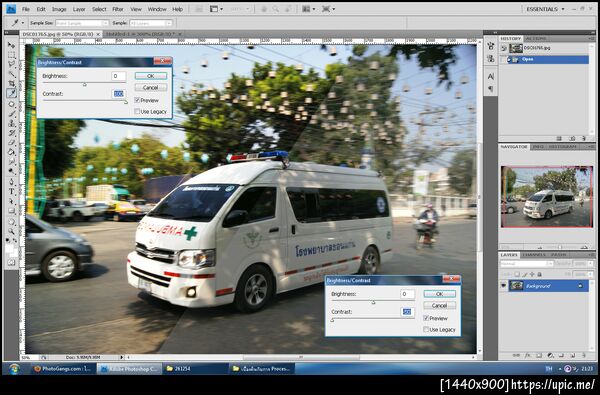Toggle Quick Mask mode icon
The image size is (600, 395).
[x=11, y=262]
